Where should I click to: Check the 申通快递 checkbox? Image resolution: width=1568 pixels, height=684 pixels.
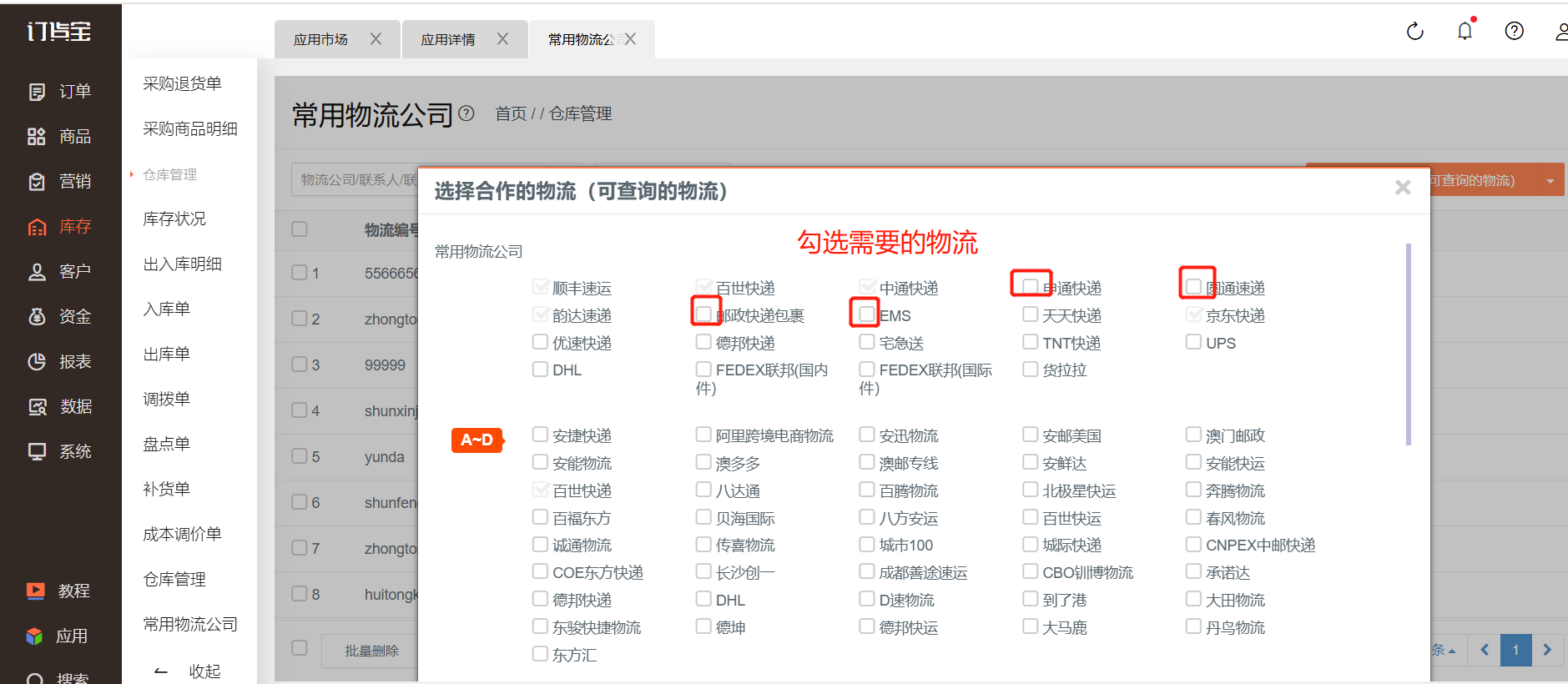[1031, 286]
